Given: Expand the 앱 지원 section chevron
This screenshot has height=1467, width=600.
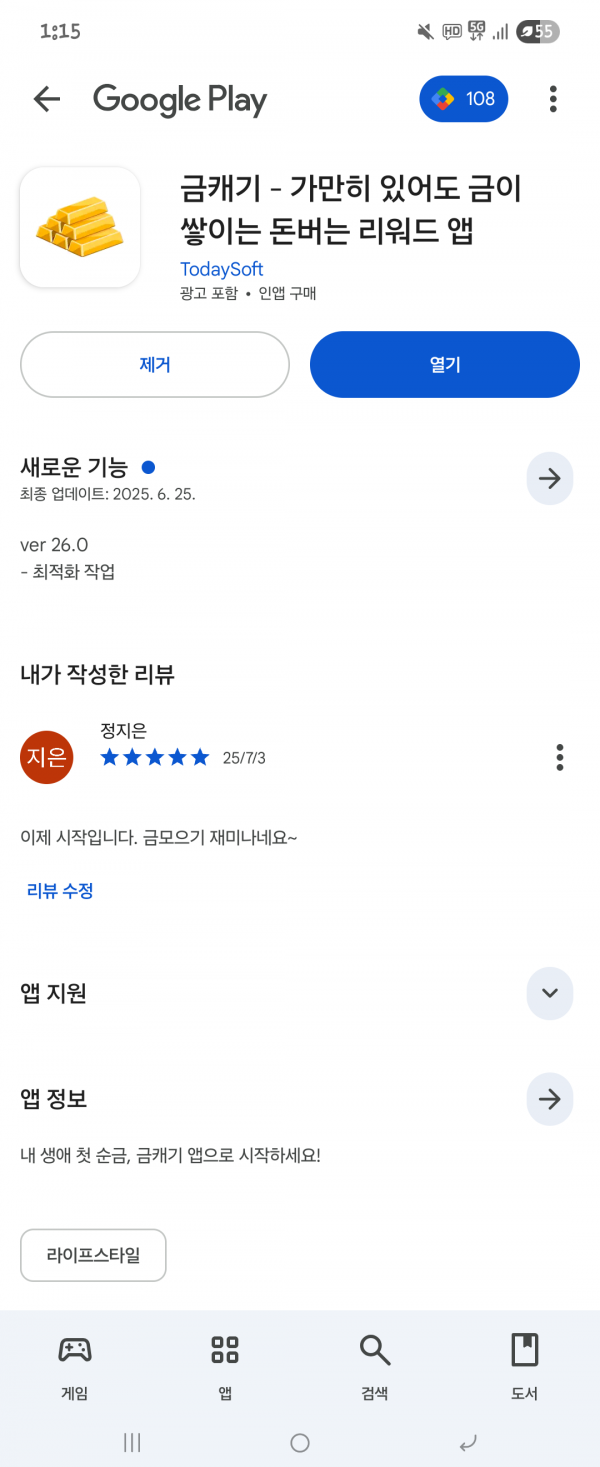Looking at the screenshot, I should pyautogui.click(x=550, y=993).
